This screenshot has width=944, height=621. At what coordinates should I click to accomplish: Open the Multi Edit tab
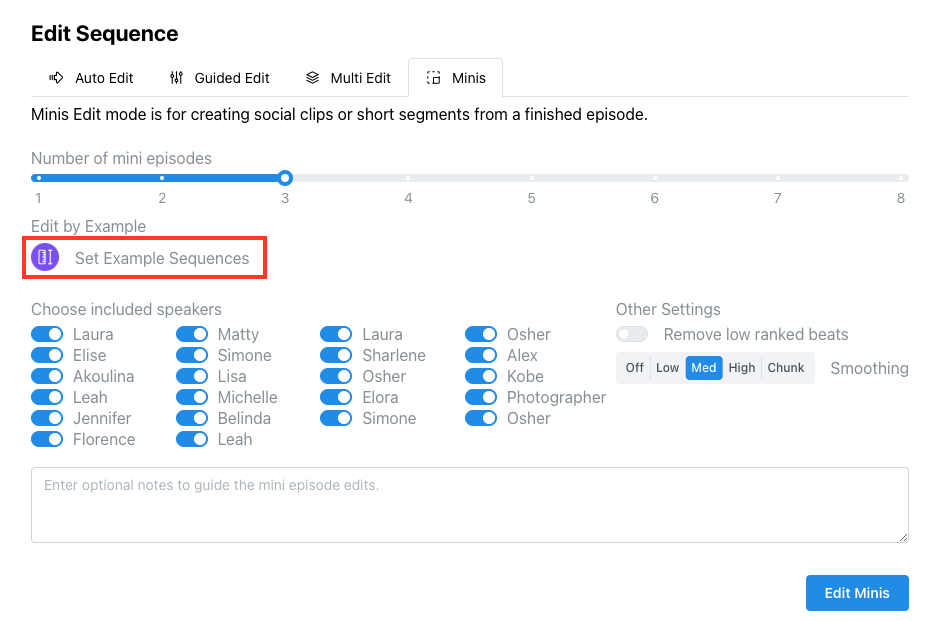349,78
